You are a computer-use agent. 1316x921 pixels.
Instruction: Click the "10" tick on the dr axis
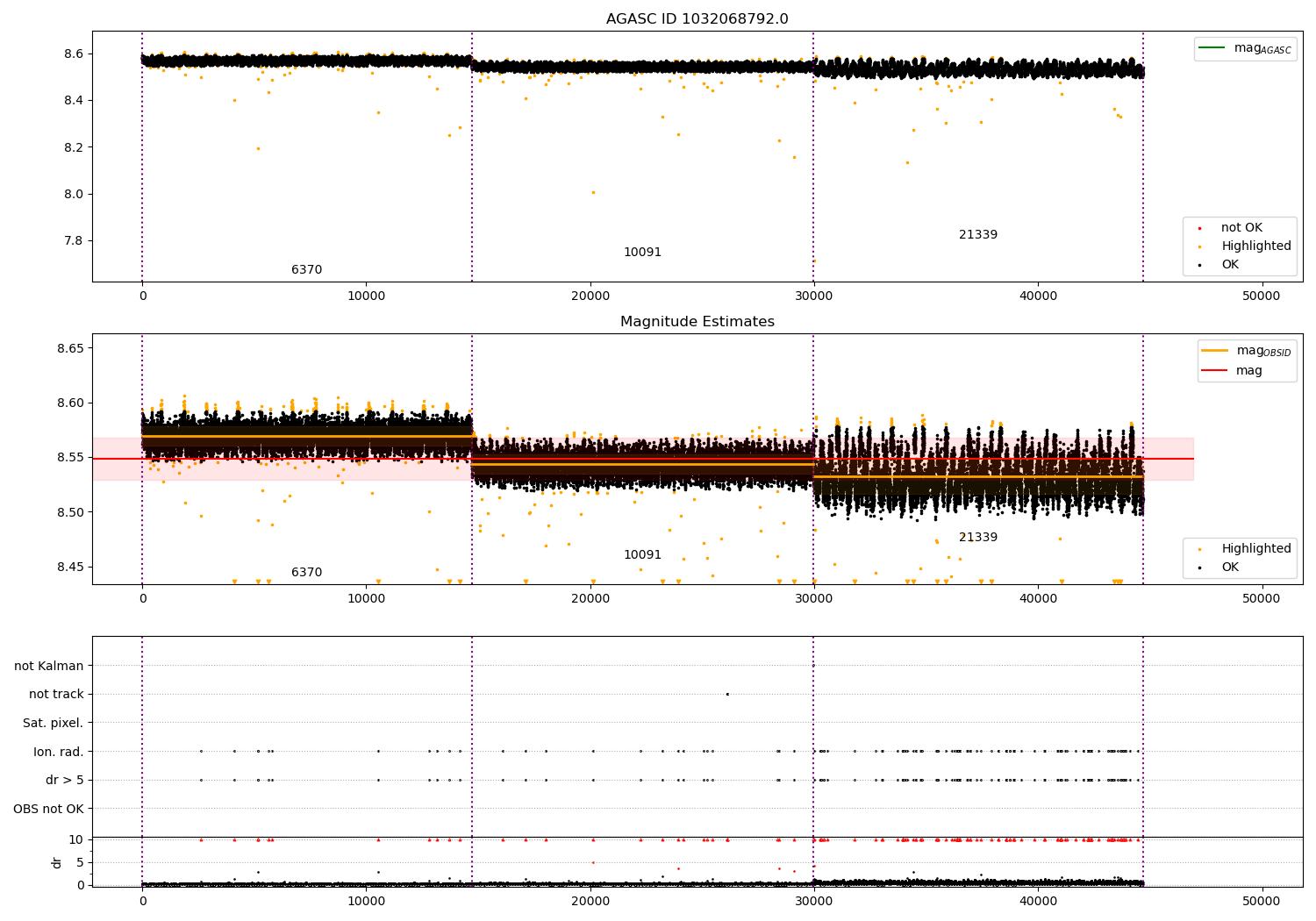point(76,840)
